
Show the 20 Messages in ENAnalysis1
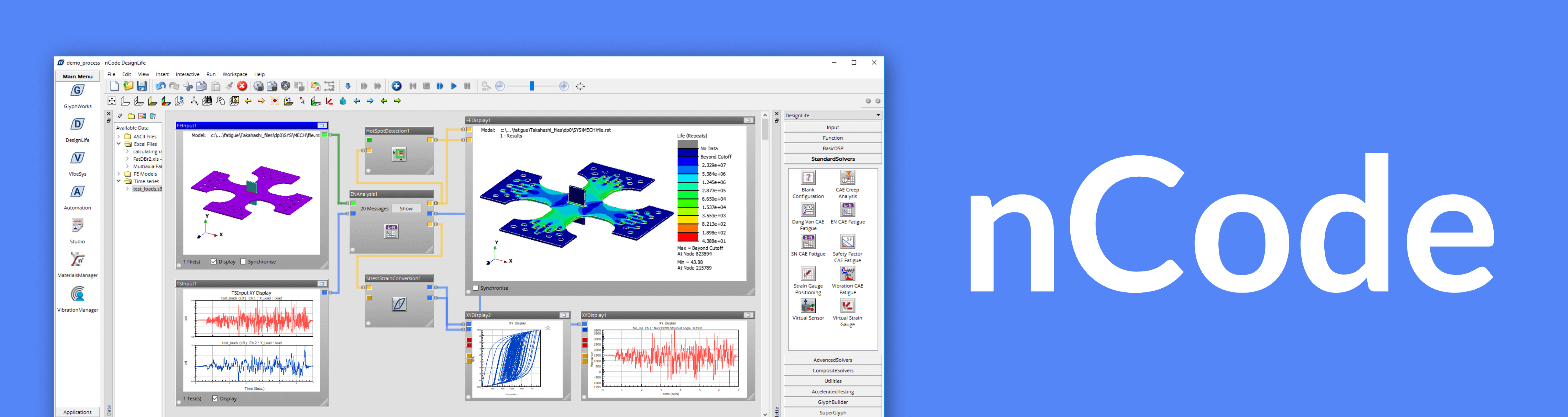(x=406, y=208)
